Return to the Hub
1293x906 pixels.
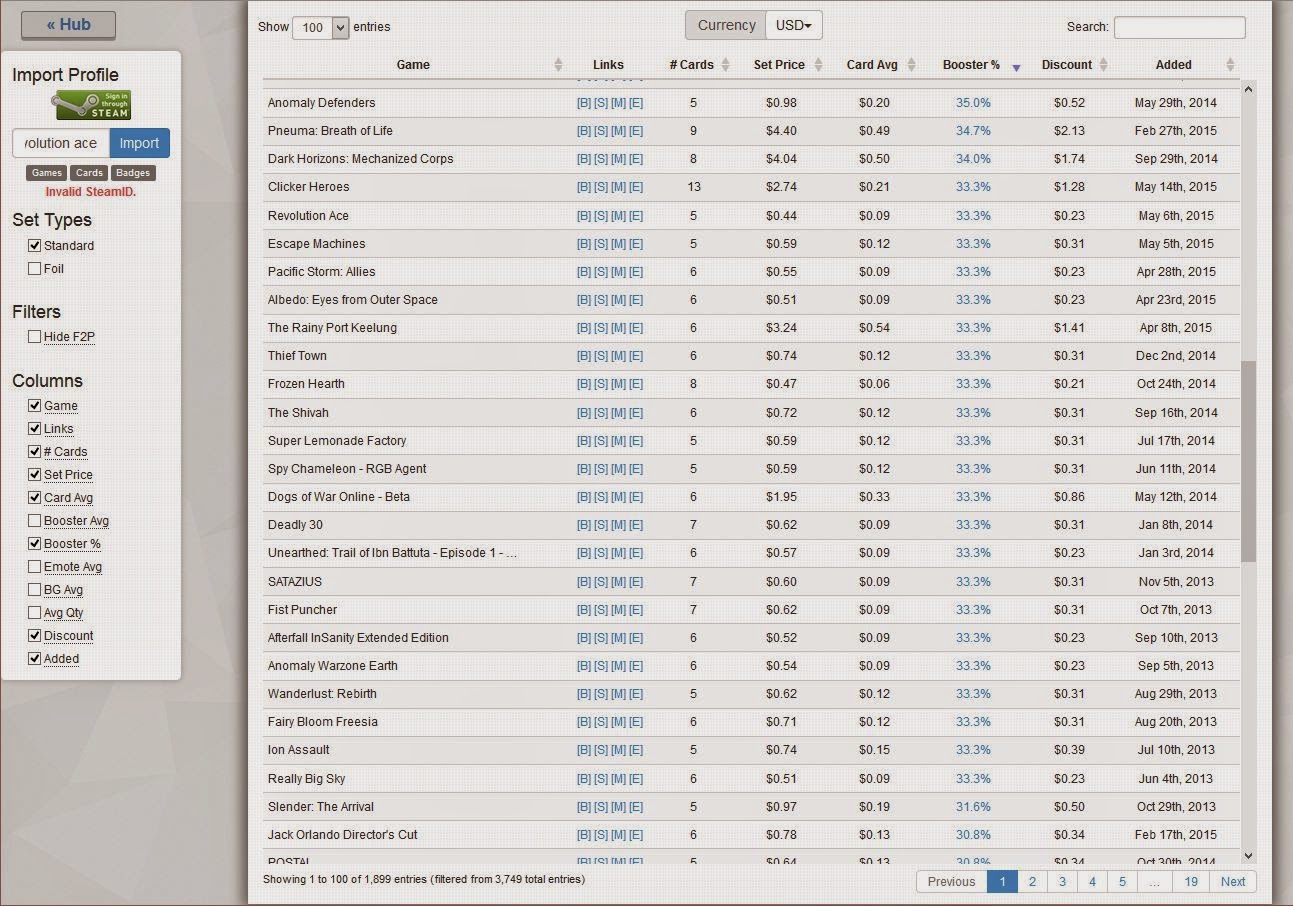coord(68,25)
